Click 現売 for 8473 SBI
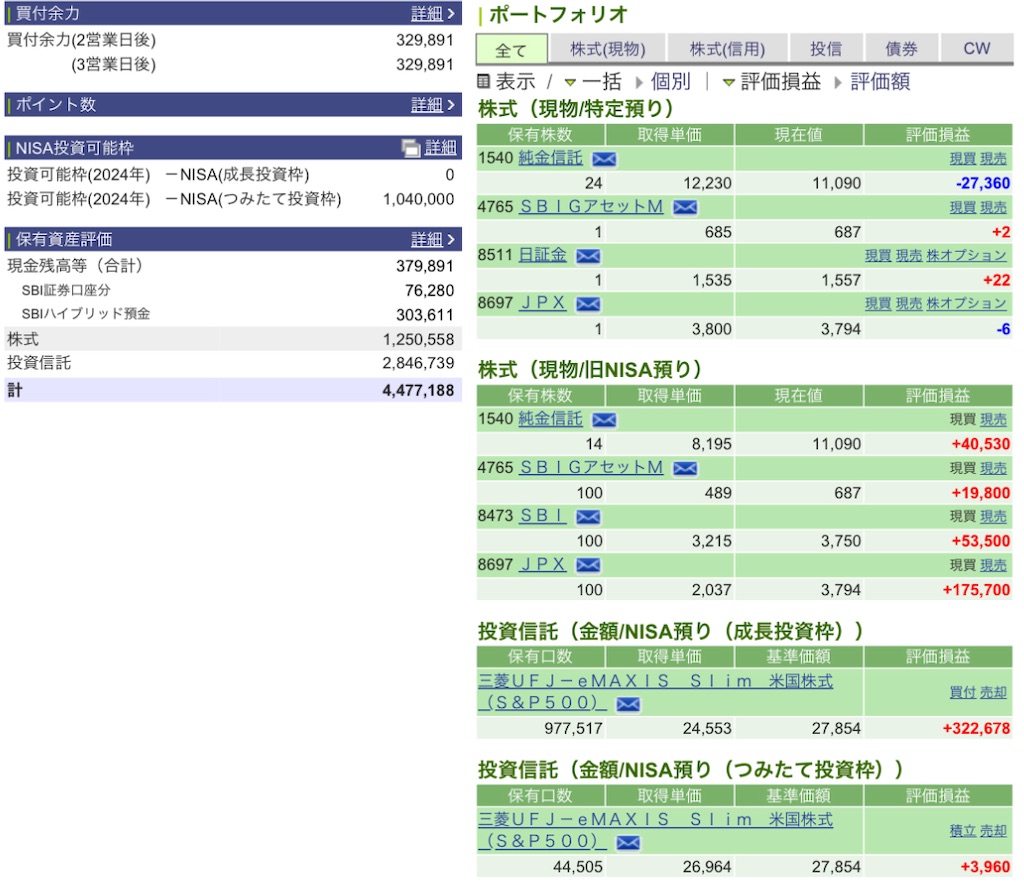Screen dimensions: 1024x882 [993, 516]
